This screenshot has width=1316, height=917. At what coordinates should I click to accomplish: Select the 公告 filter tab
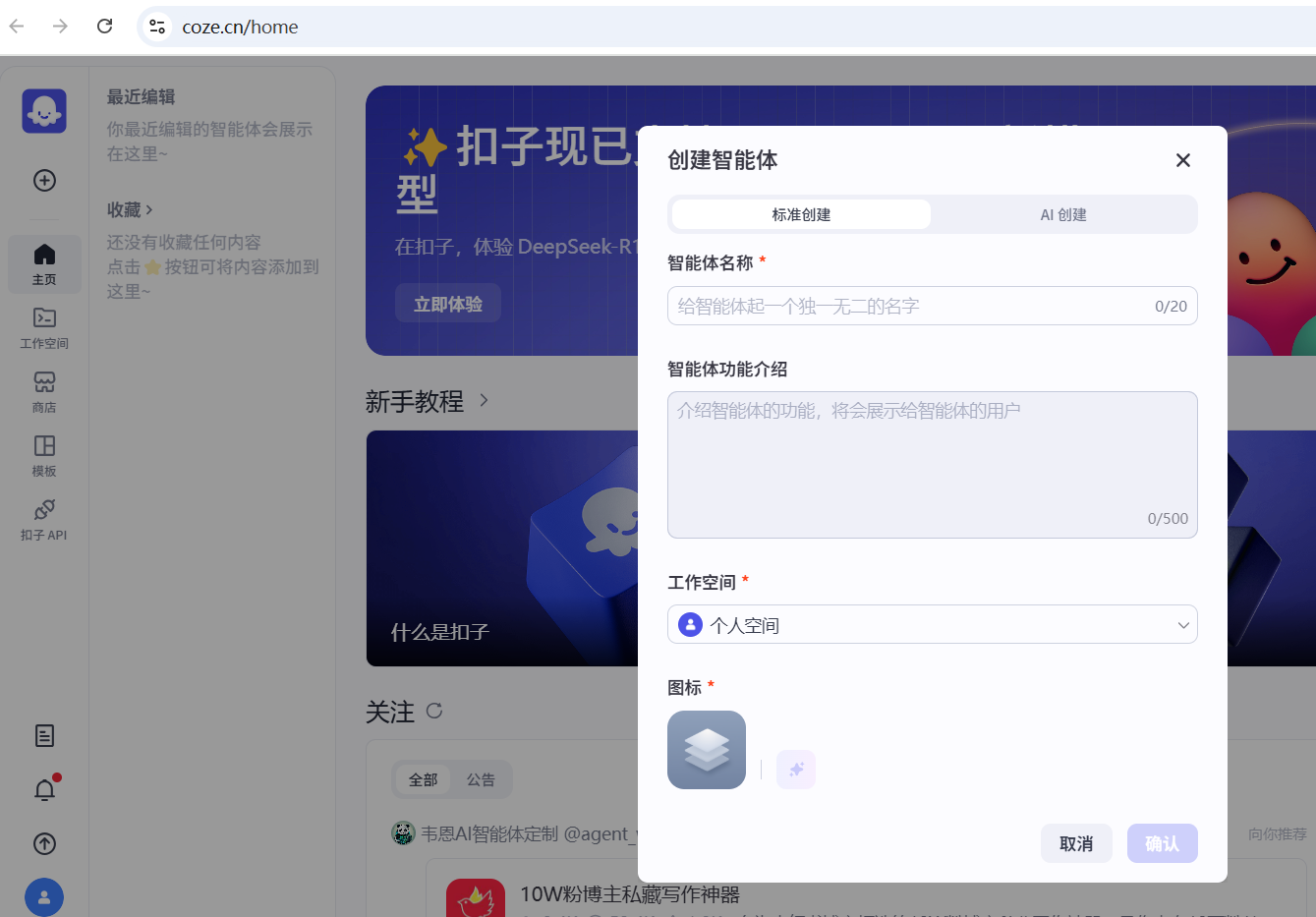coord(481,779)
